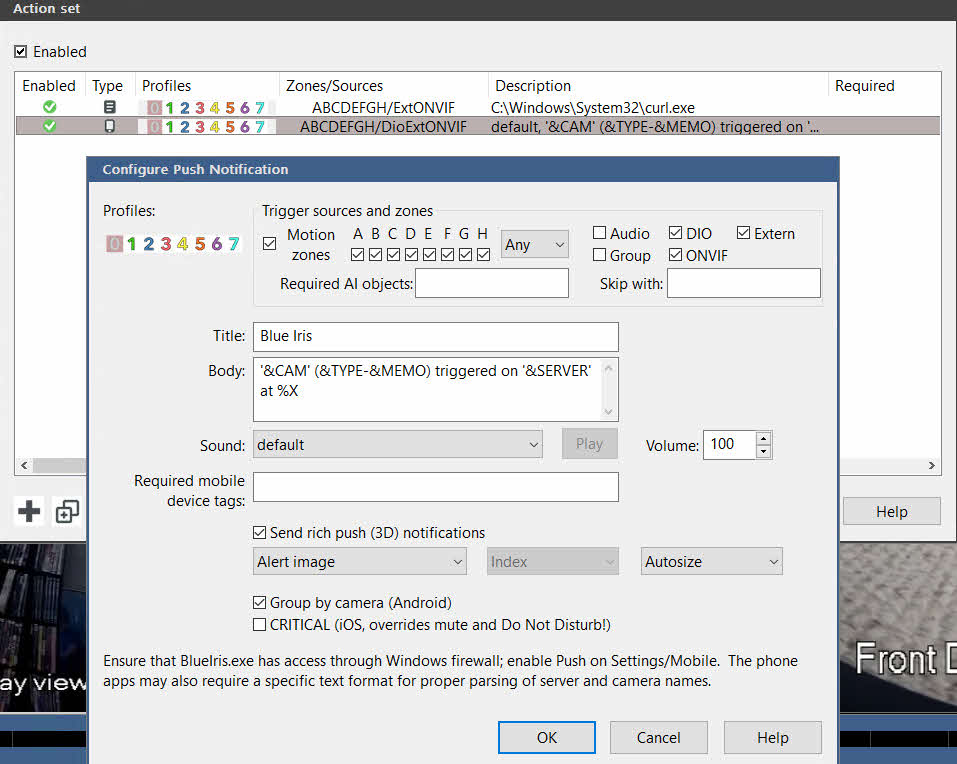957x764 pixels.
Task: Uncheck motion zone A
Action: [358, 254]
